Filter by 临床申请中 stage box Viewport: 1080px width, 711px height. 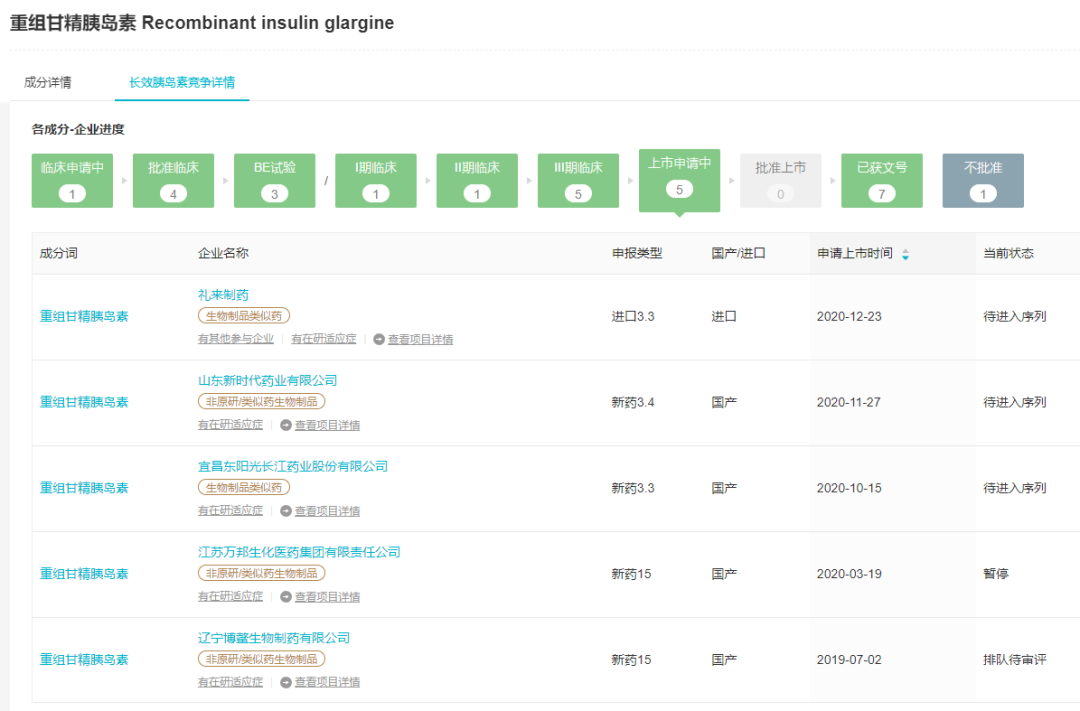(72, 180)
